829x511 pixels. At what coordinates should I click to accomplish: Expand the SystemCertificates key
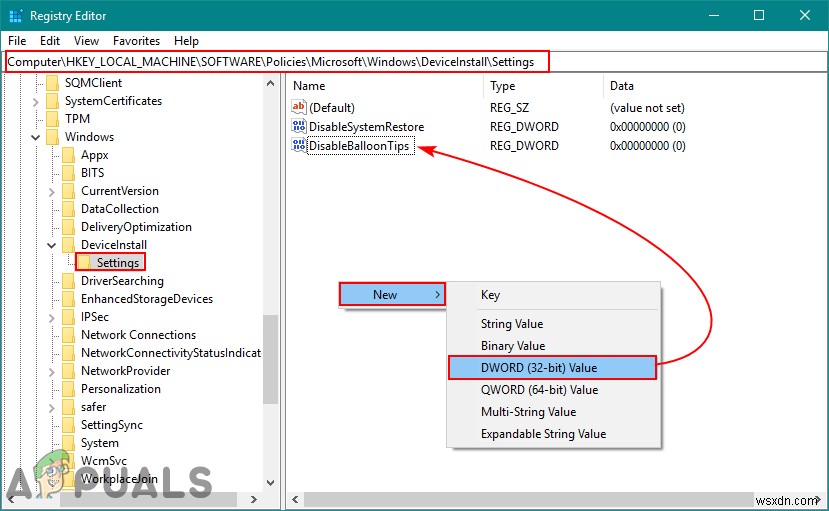(x=35, y=101)
